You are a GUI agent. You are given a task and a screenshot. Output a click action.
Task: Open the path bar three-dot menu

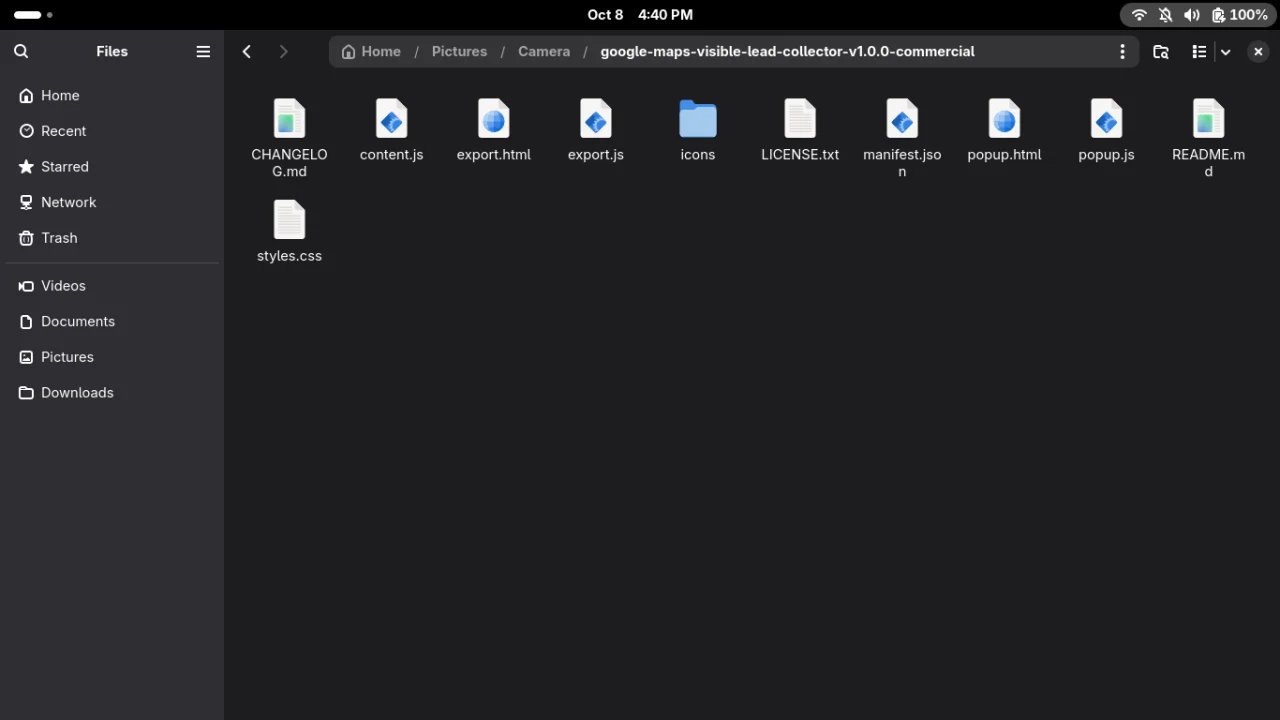click(1122, 52)
